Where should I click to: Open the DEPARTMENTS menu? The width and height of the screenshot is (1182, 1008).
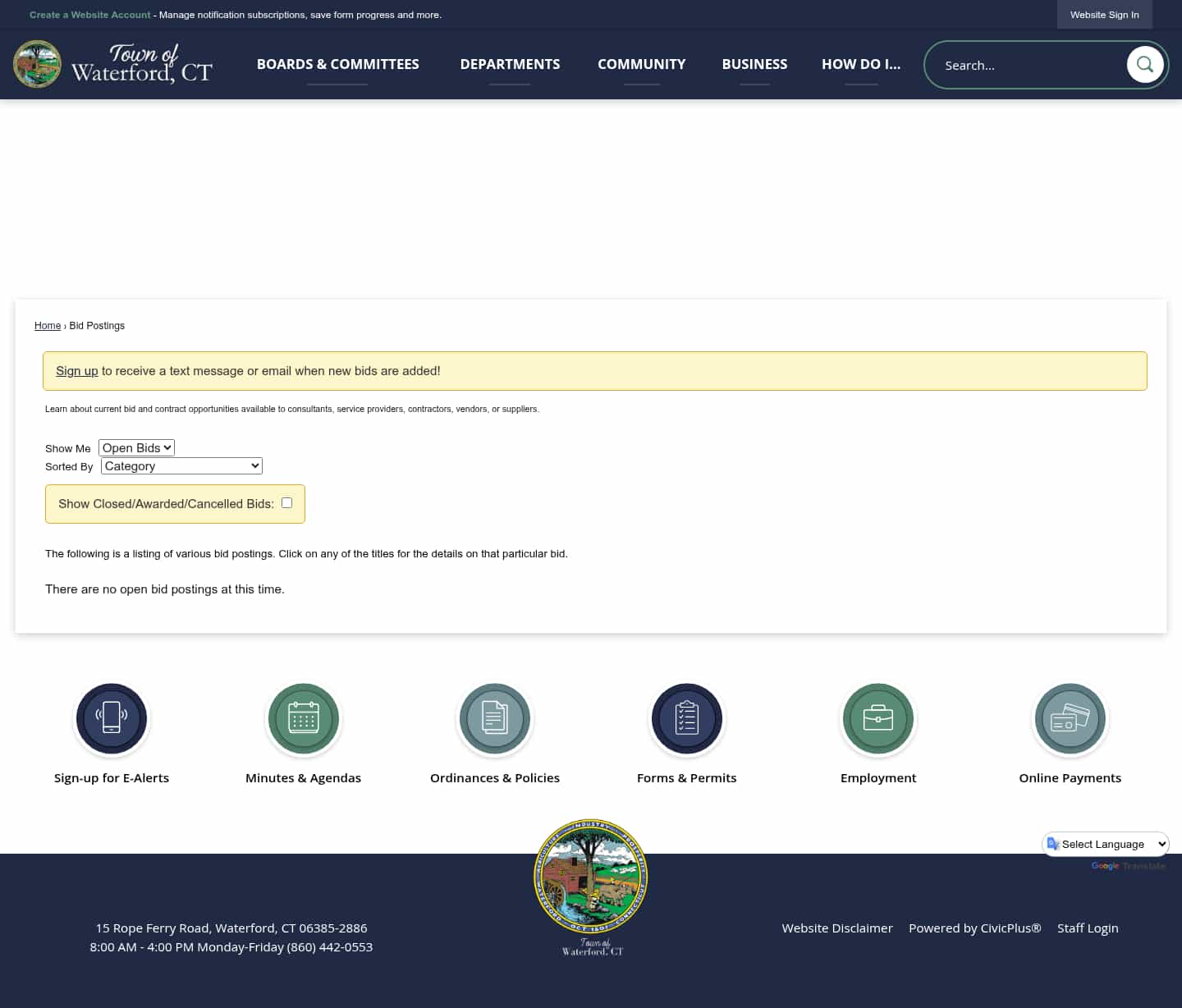point(510,64)
